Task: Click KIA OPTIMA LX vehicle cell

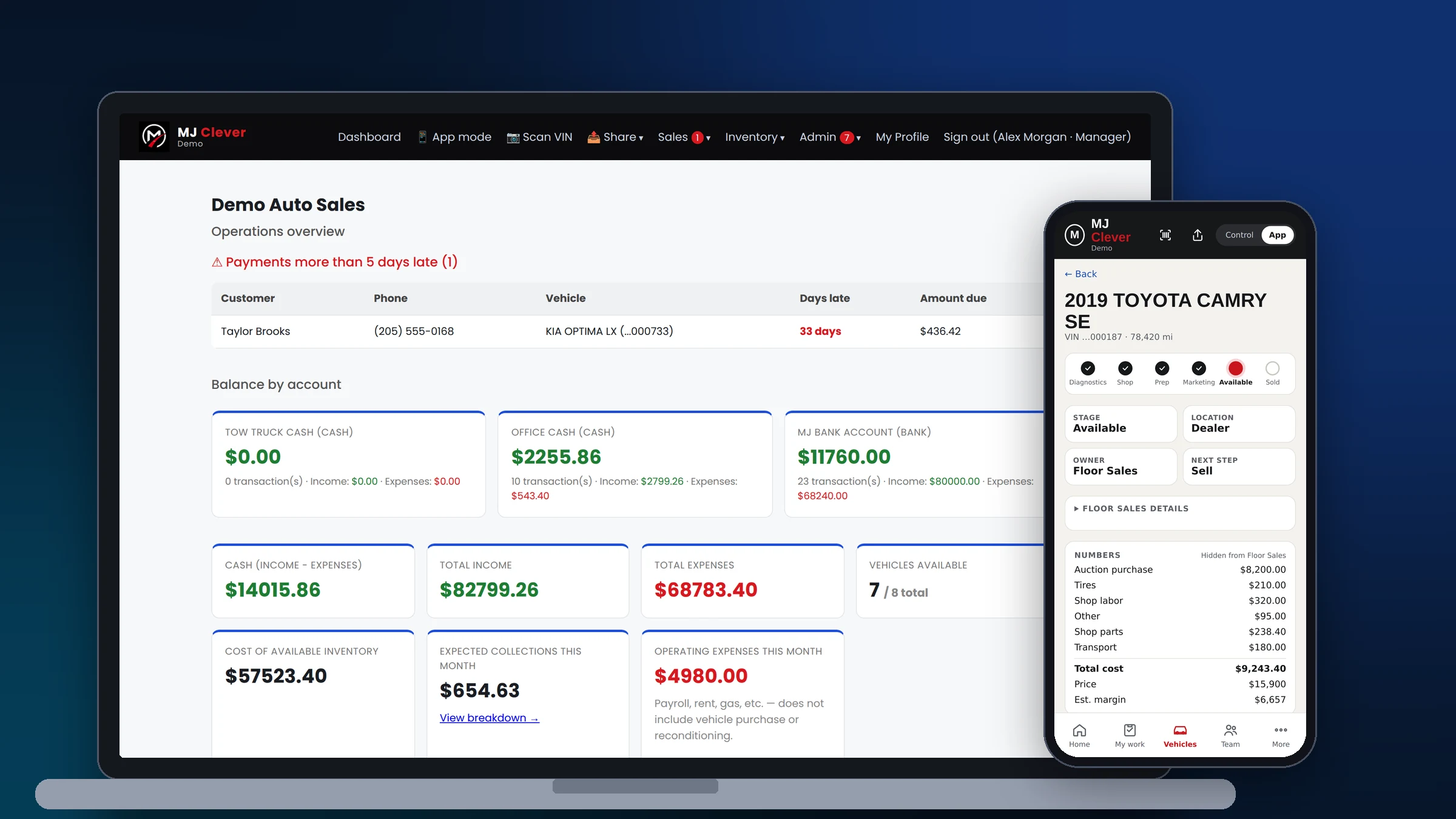Action: coord(609,331)
